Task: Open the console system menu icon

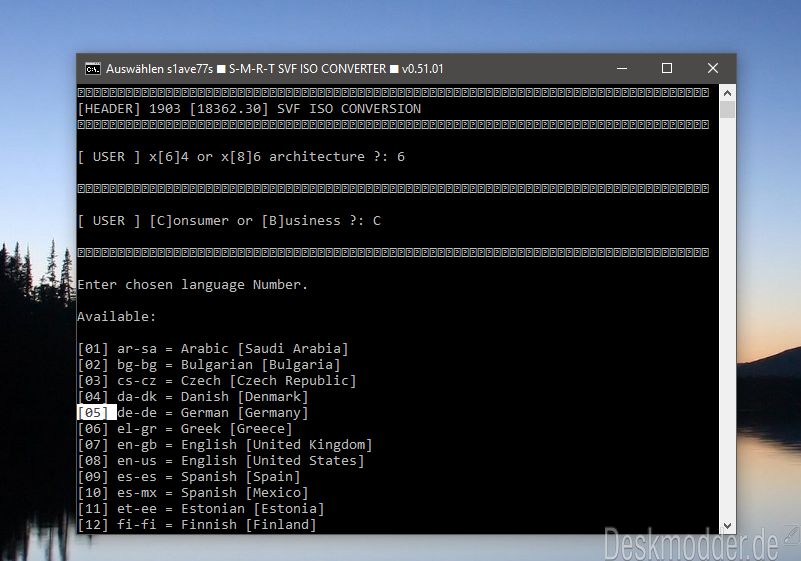Action: [92, 68]
